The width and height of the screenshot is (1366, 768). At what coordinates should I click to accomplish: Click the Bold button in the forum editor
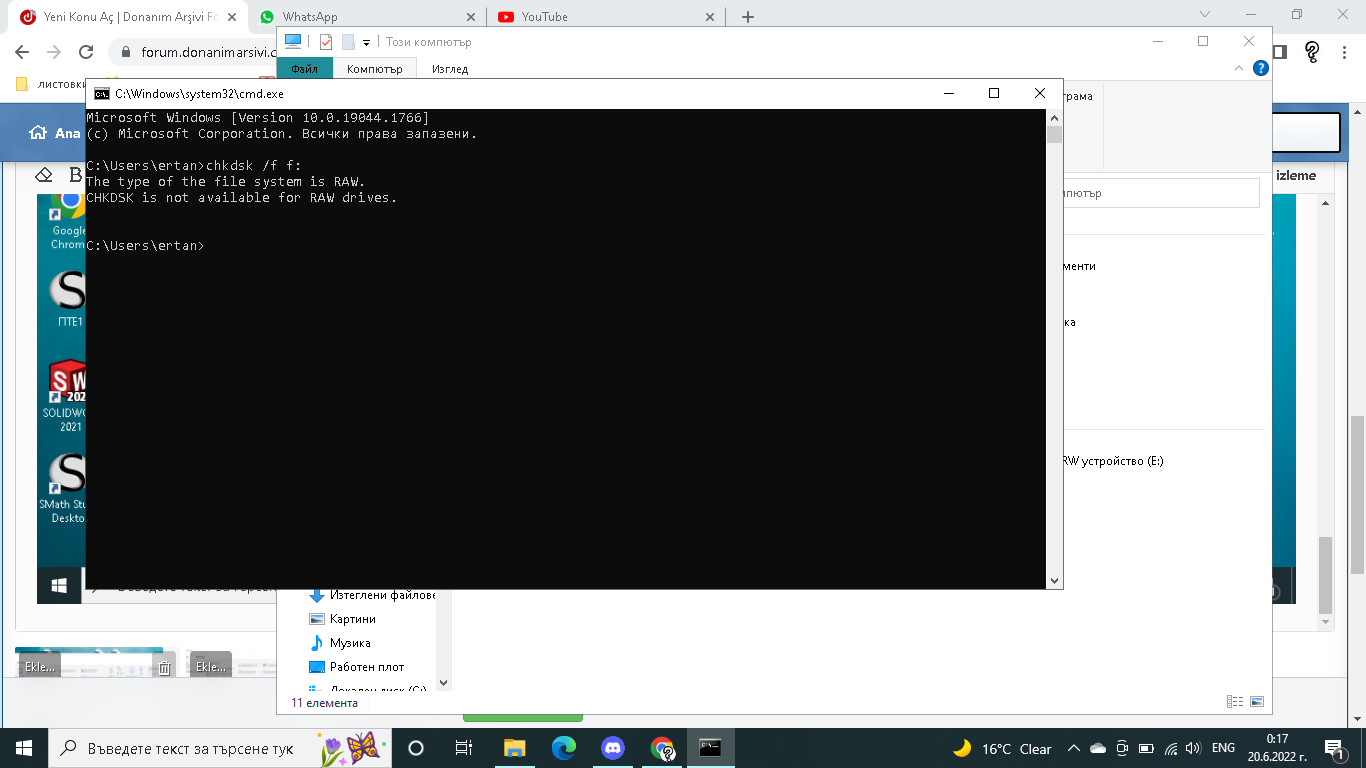pyautogui.click(x=75, y=175)
